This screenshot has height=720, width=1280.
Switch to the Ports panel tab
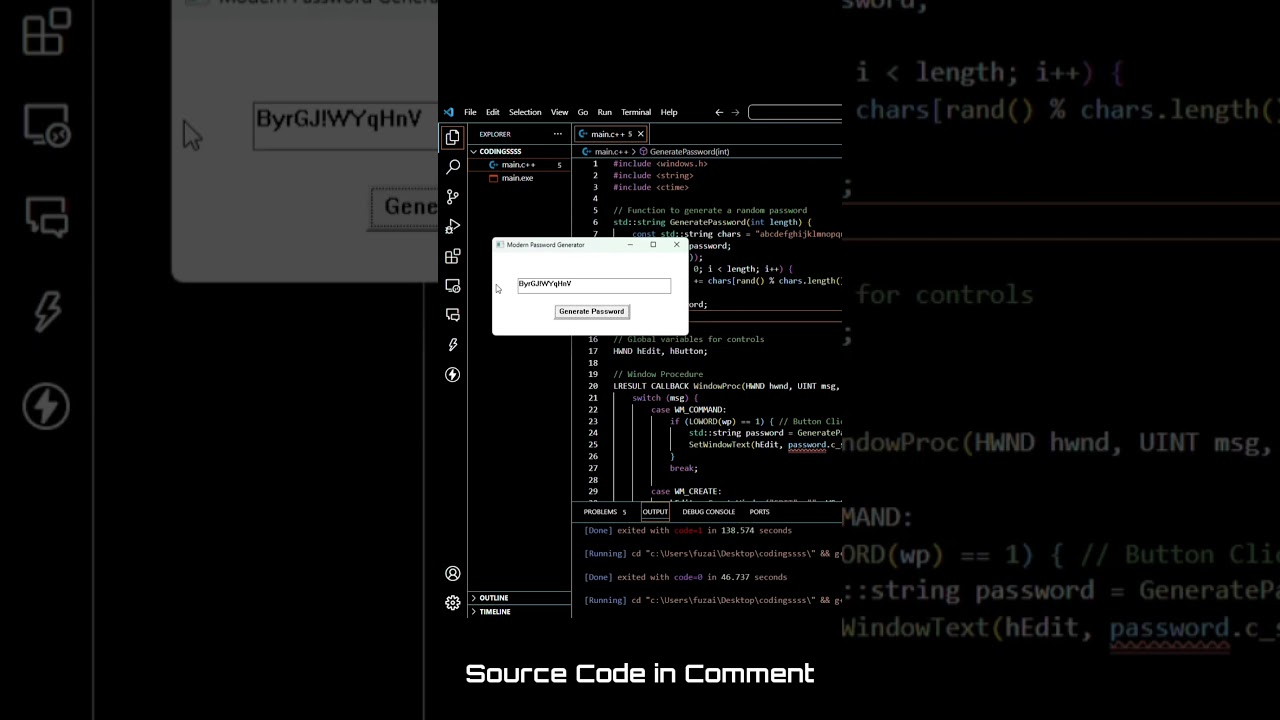tap(759, 511)
